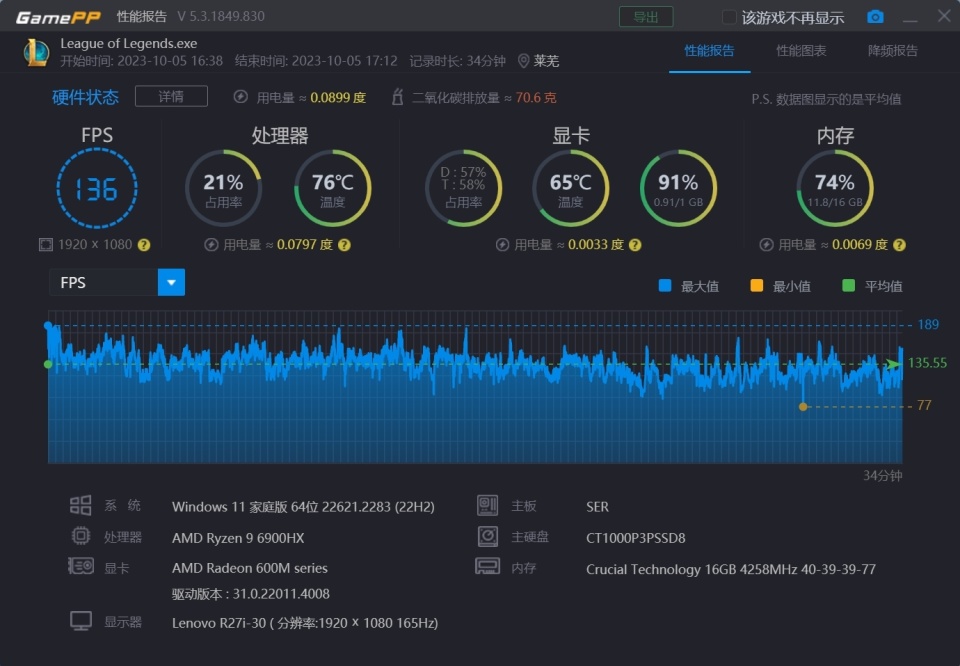960x666 pixels.
Task: Click the Windows system icon beside 系统
Action: [80, 506]
